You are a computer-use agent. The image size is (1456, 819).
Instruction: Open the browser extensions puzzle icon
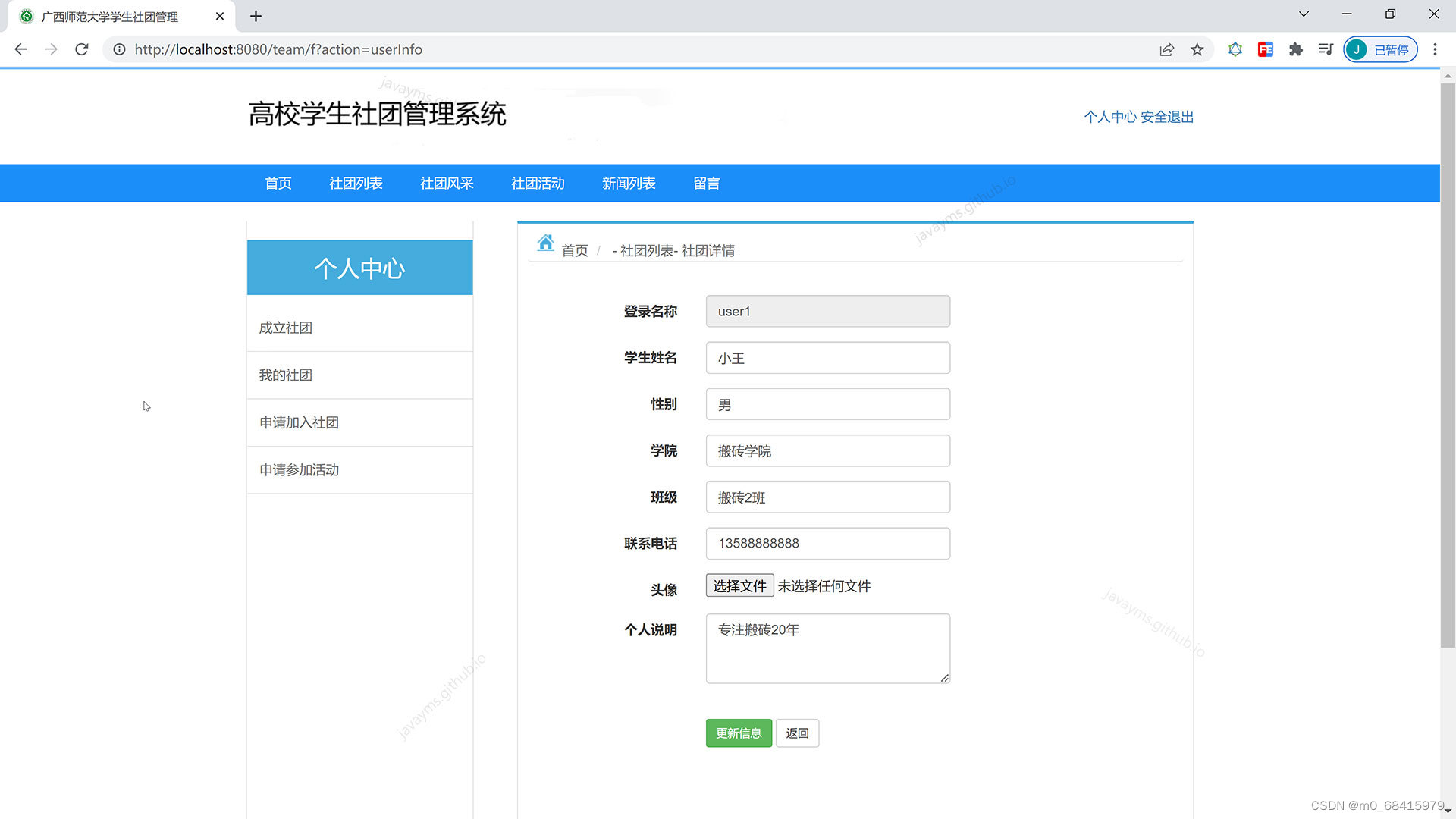1295,49
